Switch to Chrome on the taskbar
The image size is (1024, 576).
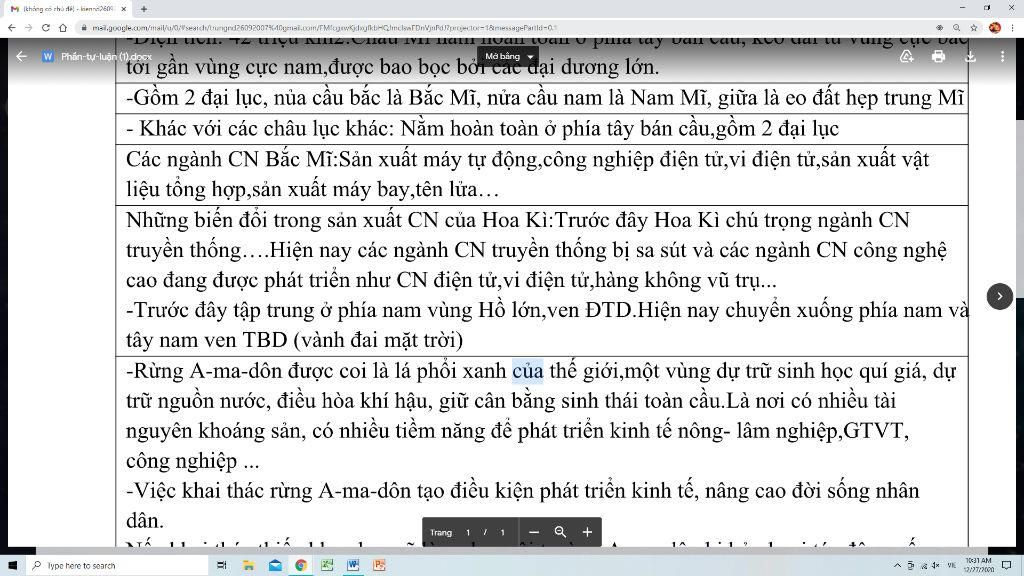(x=301, y=566)
